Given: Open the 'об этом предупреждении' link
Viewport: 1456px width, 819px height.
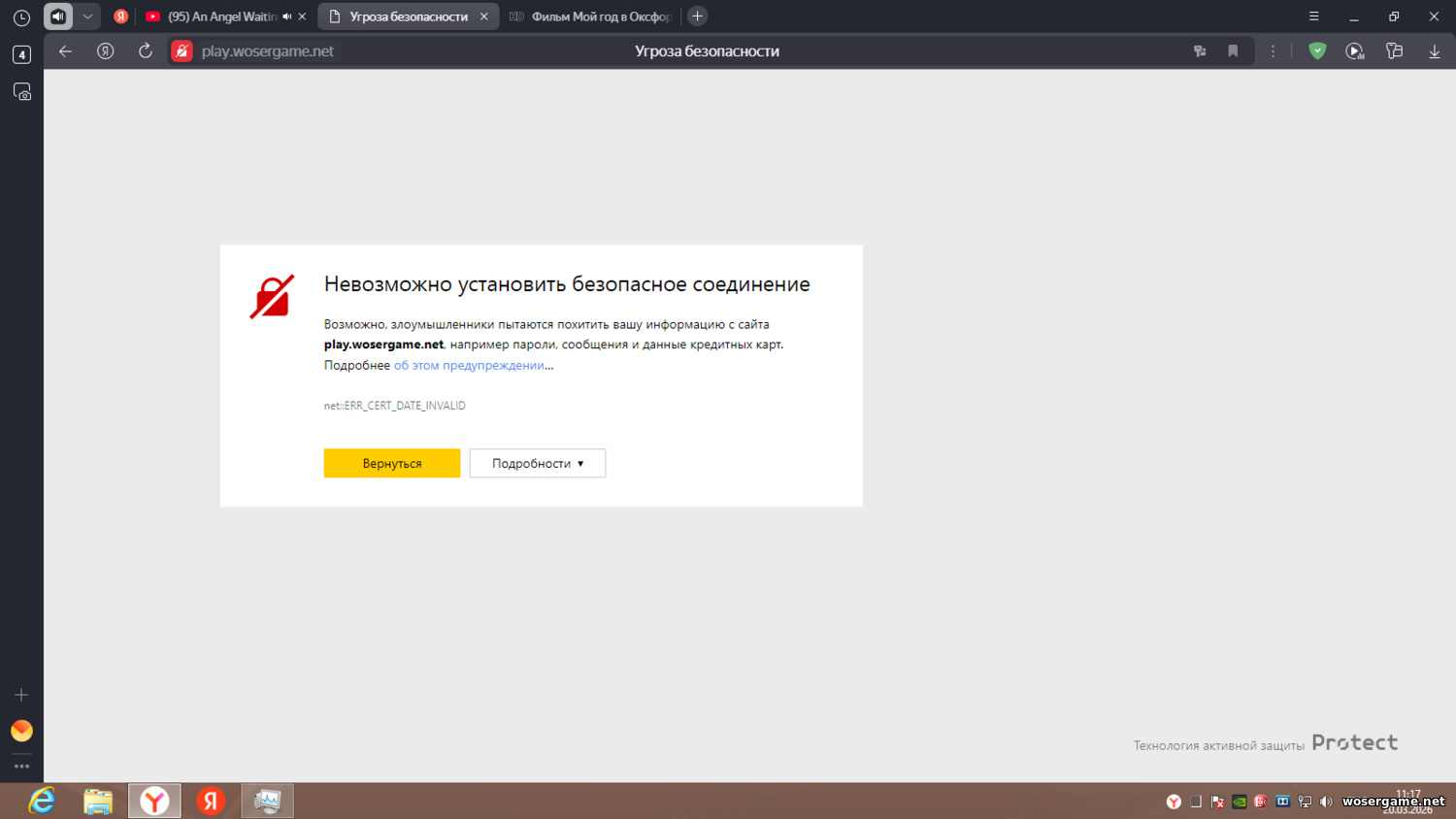Looking at the screenshot, I should coord(469,365).
